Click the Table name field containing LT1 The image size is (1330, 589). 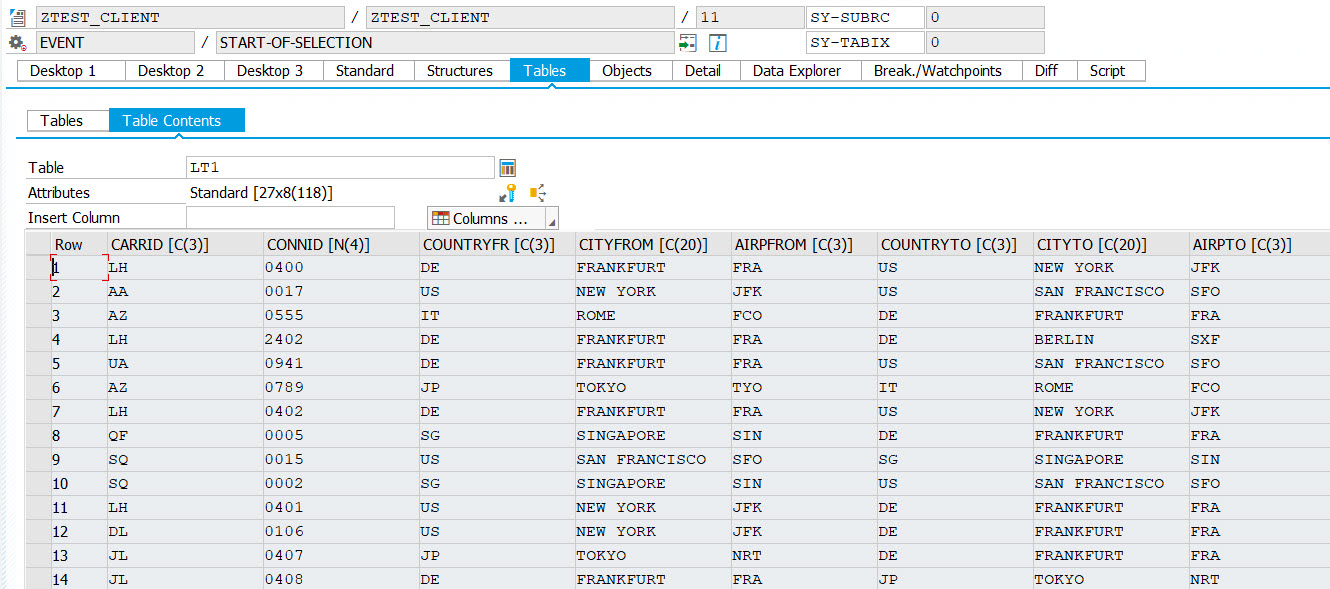(x=340, y=168)
